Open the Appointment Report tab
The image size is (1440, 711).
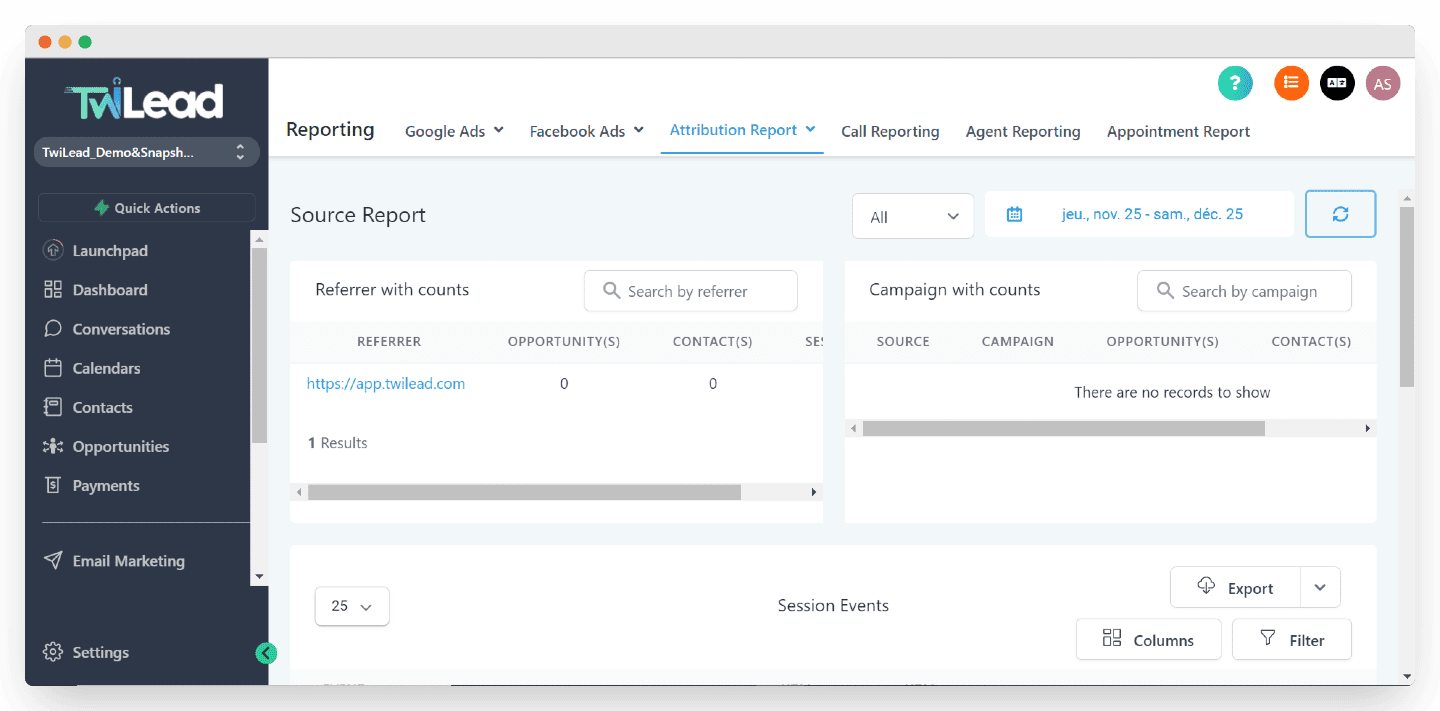[1178, 131]
